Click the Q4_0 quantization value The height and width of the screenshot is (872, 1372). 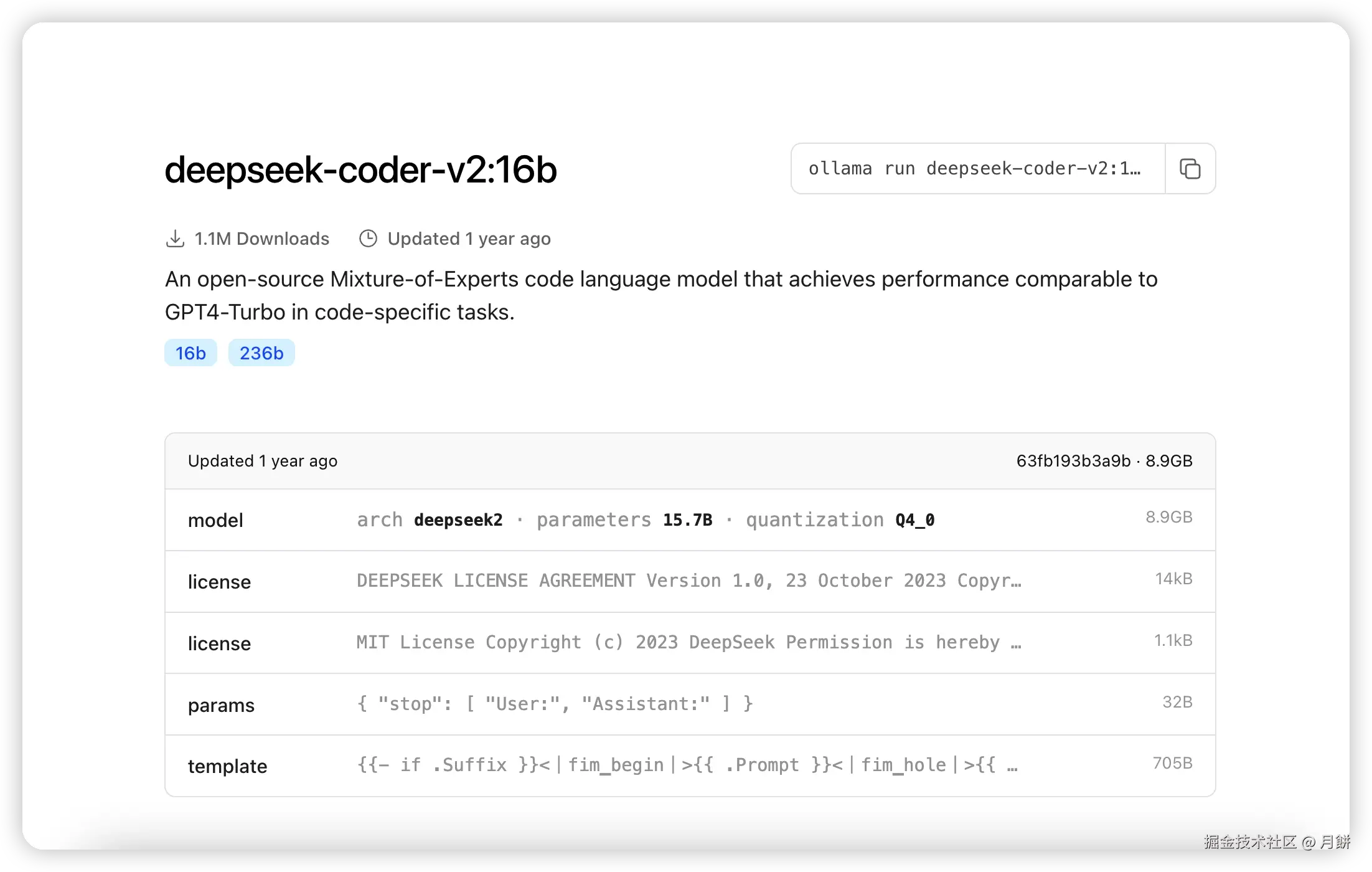pyautogui.click(x=914, y=520)
